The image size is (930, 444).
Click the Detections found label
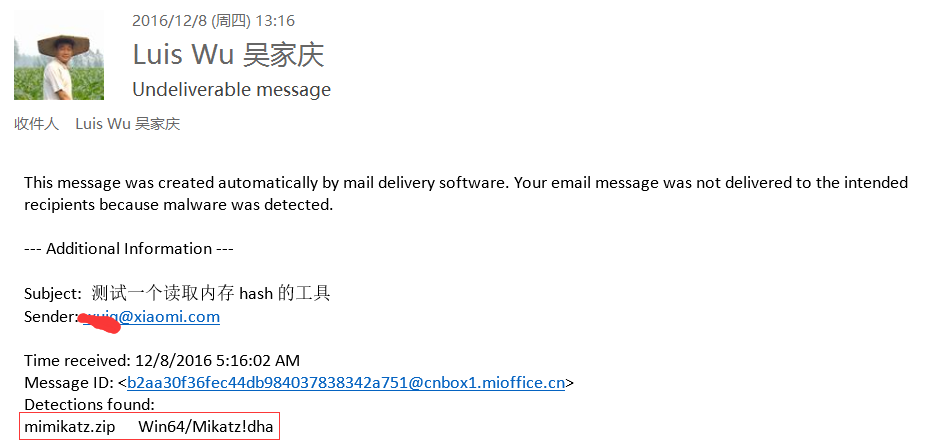(90, 405)
